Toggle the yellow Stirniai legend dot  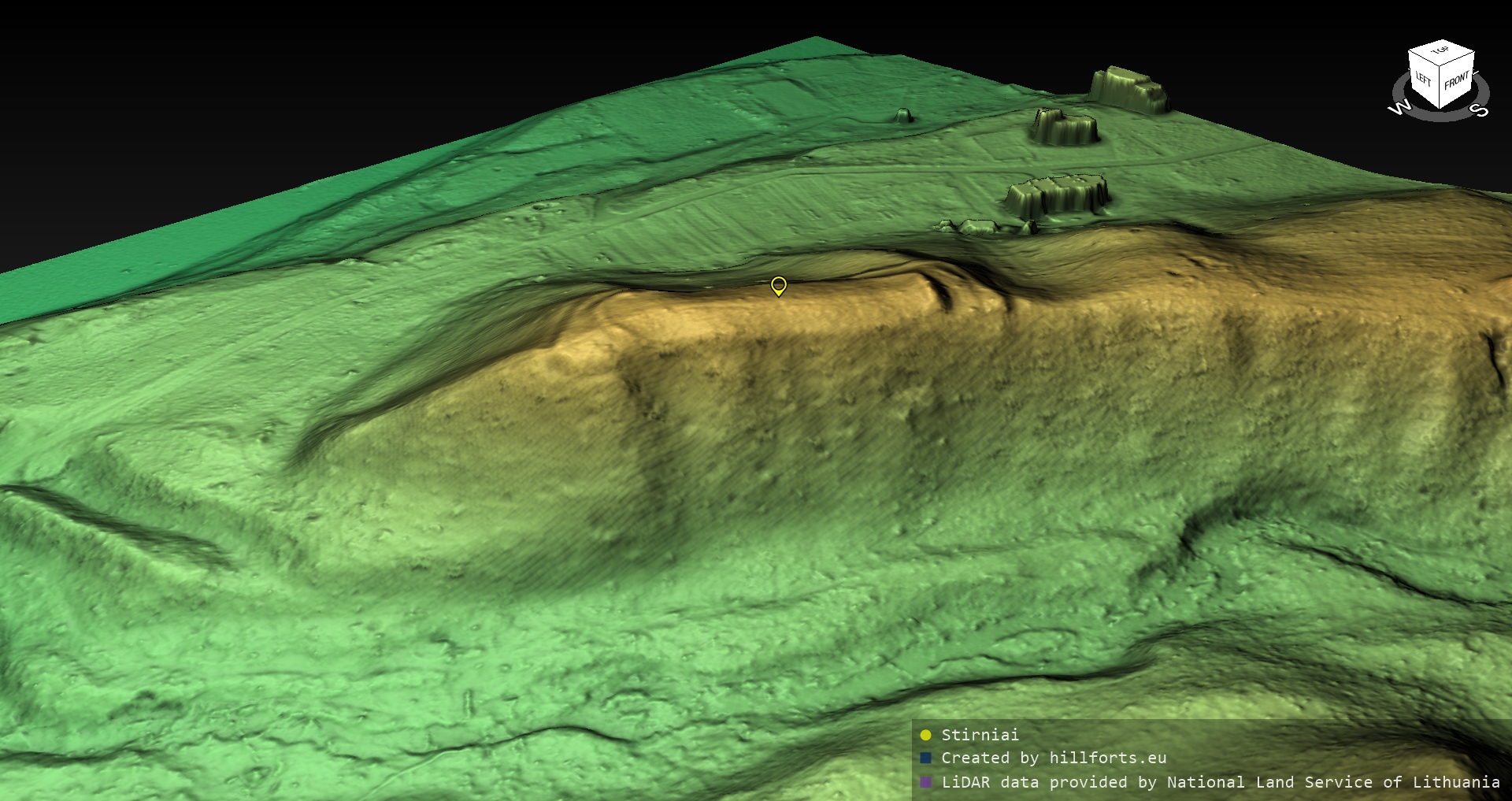coord(925,736)
